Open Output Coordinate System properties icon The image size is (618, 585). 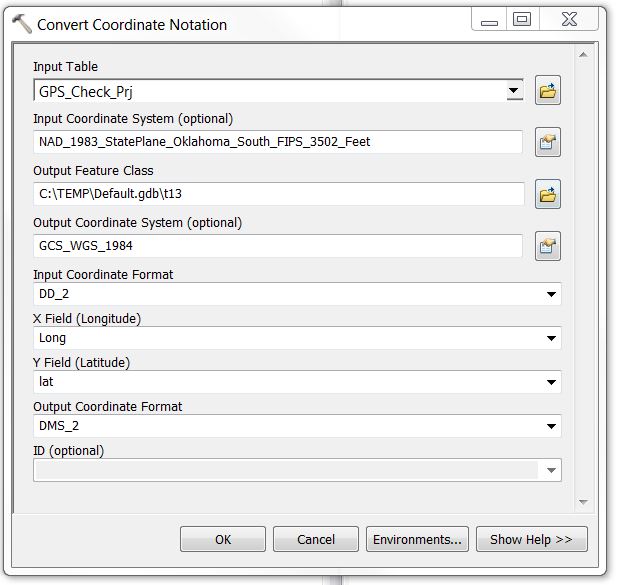click(547, 246)
